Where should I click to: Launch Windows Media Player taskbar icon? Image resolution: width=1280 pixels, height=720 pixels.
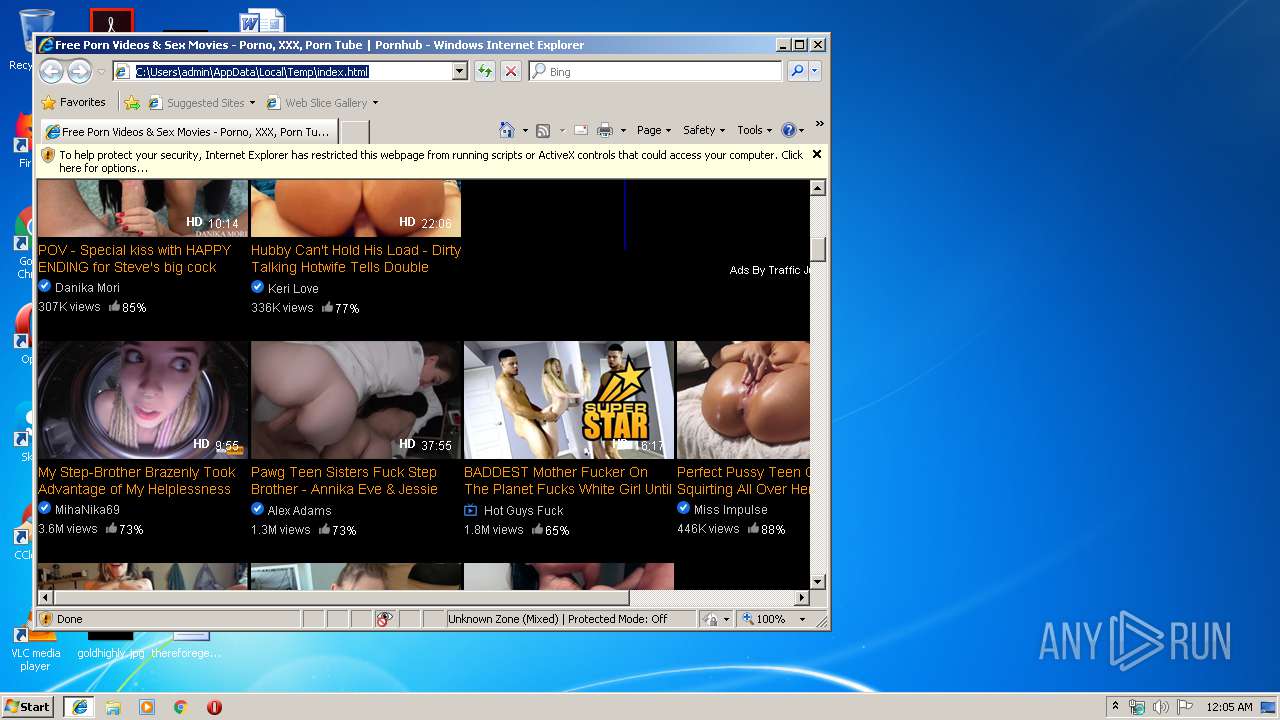coord(147,707)
